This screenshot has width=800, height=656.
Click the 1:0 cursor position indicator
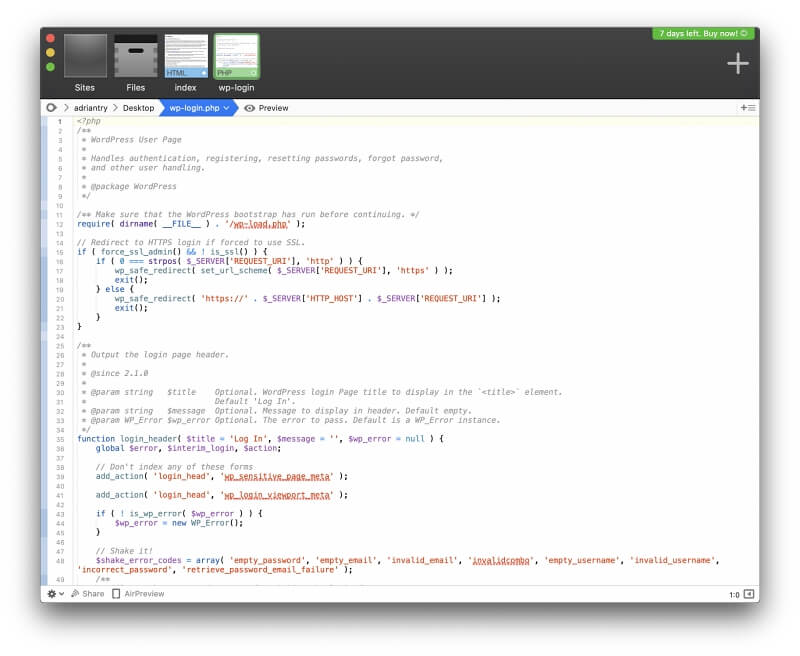[736, 593]
